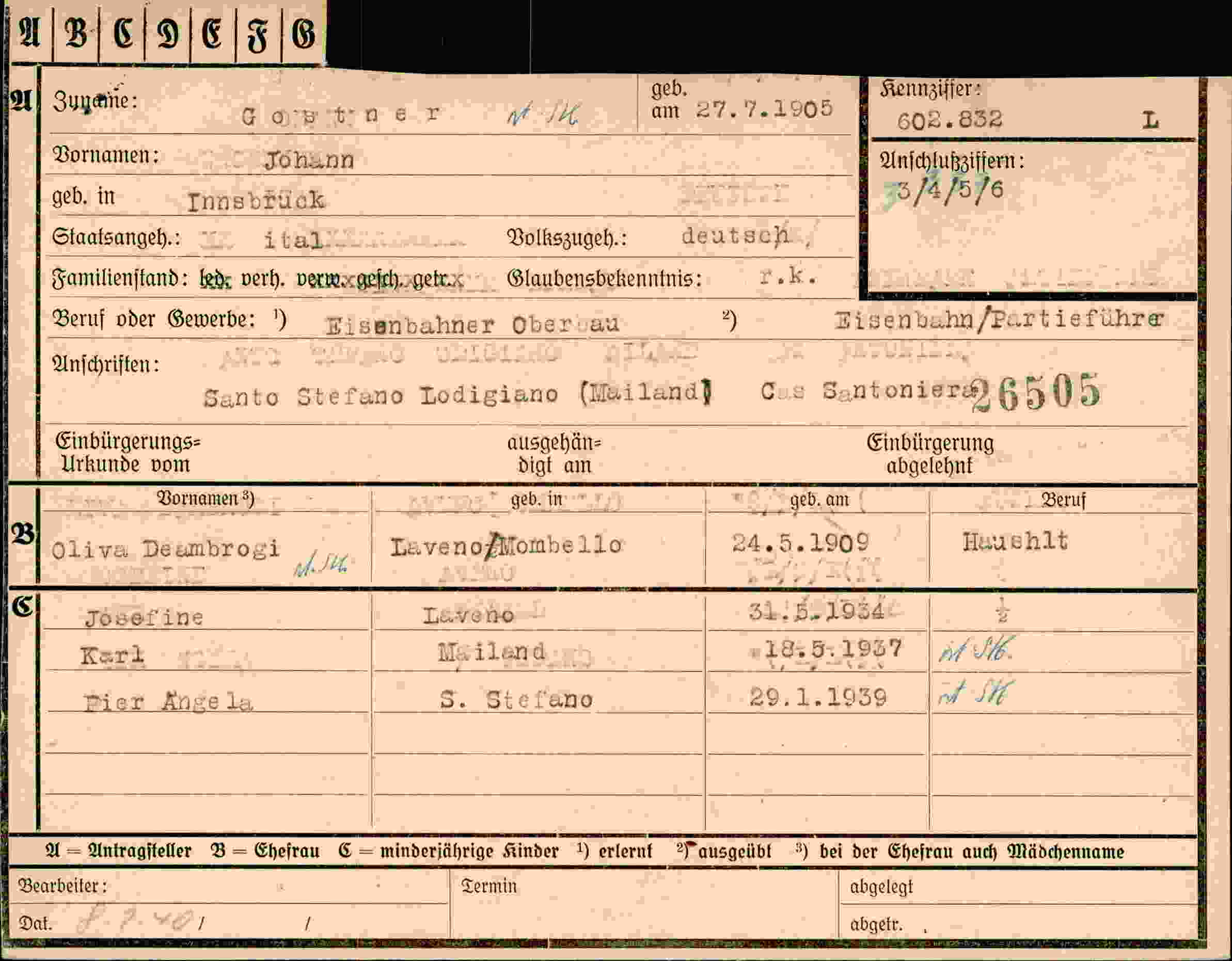Click the section marker 'C' at left margin
This screenshot has width=1232, height=961.
[23, 606]
